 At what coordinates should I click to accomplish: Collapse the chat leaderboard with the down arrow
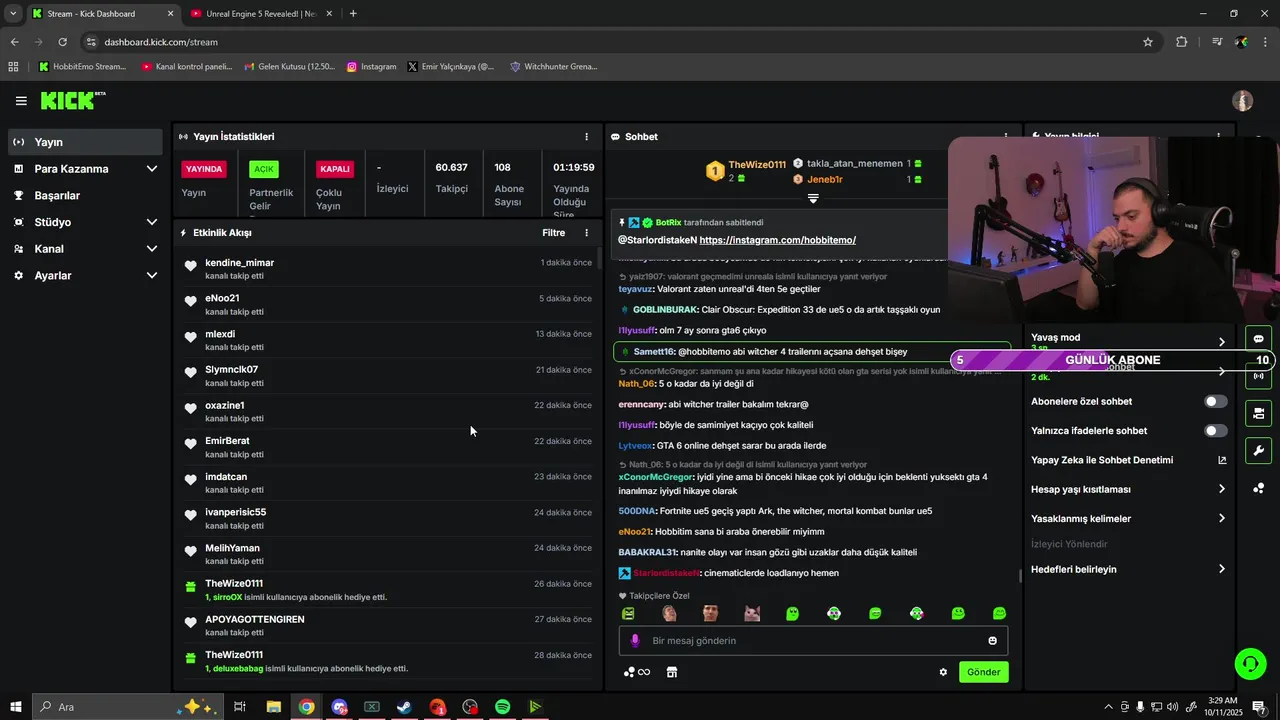pos(813,199)
